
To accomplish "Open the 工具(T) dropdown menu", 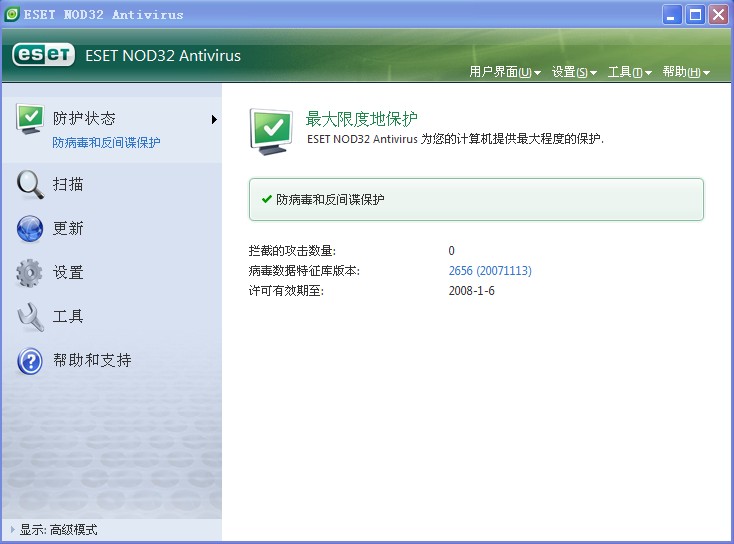I will pyautogui.click(x=630, y=72).
